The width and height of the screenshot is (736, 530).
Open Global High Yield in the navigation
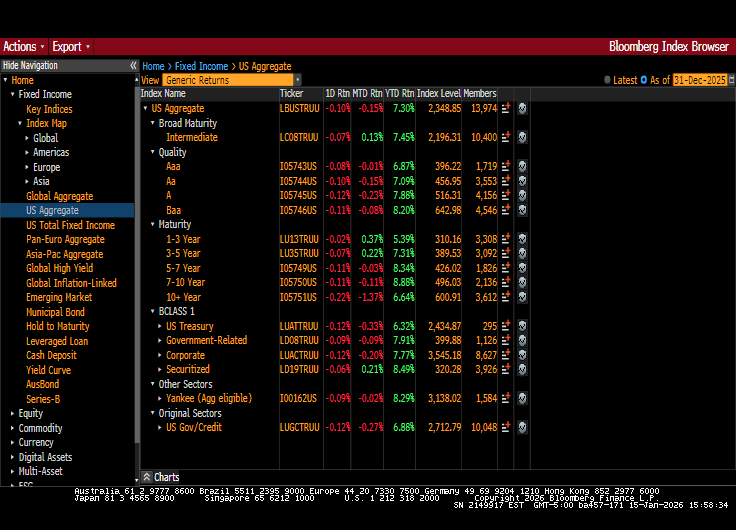pos(60,269)
